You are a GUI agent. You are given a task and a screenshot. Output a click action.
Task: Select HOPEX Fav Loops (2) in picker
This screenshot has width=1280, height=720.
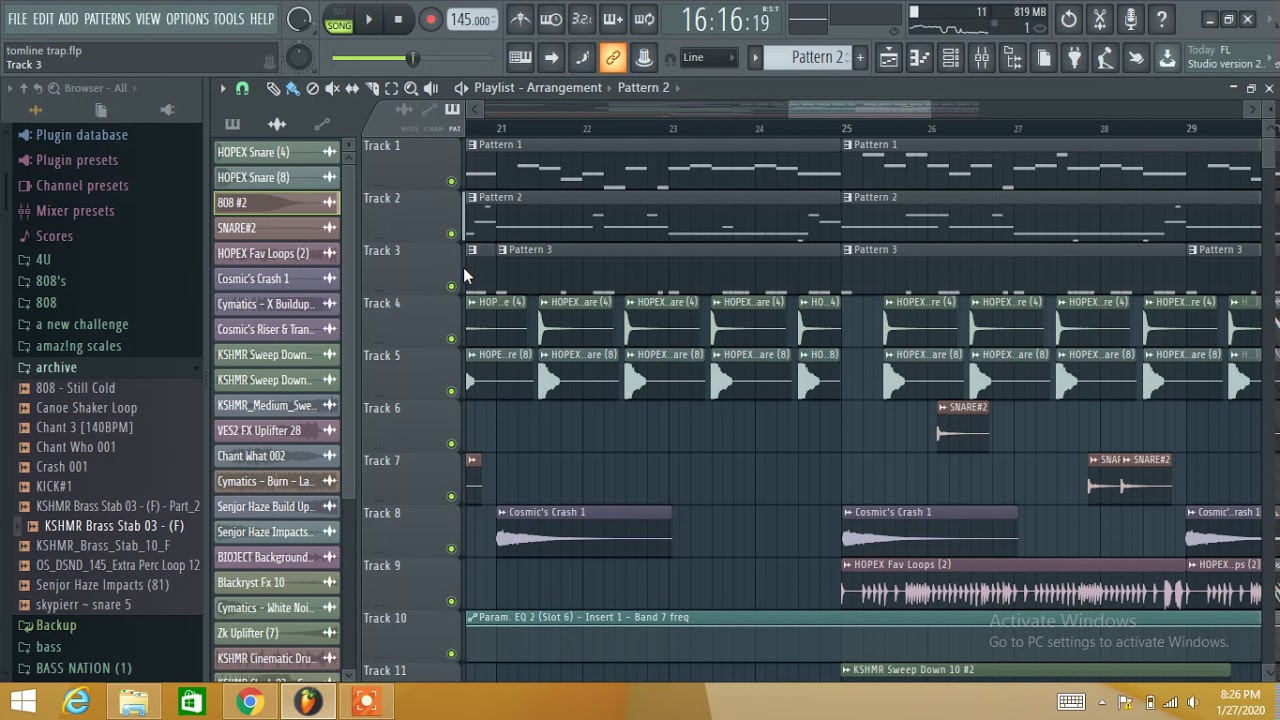[277, 254]
